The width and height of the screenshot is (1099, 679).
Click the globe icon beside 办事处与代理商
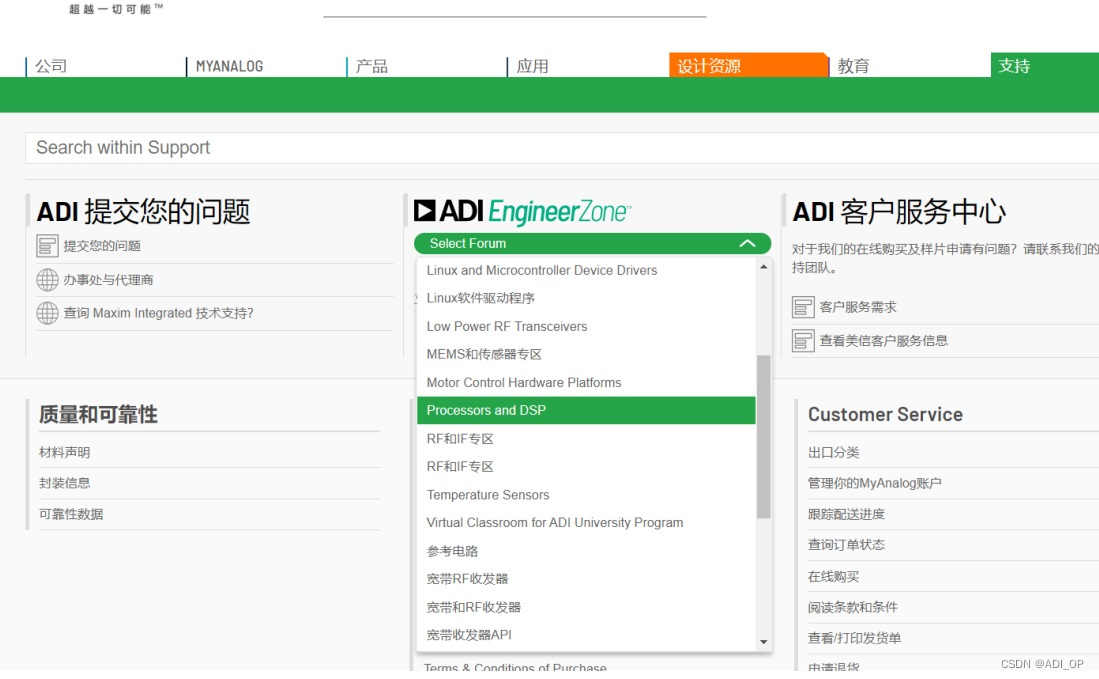click(x=47, y=280)
